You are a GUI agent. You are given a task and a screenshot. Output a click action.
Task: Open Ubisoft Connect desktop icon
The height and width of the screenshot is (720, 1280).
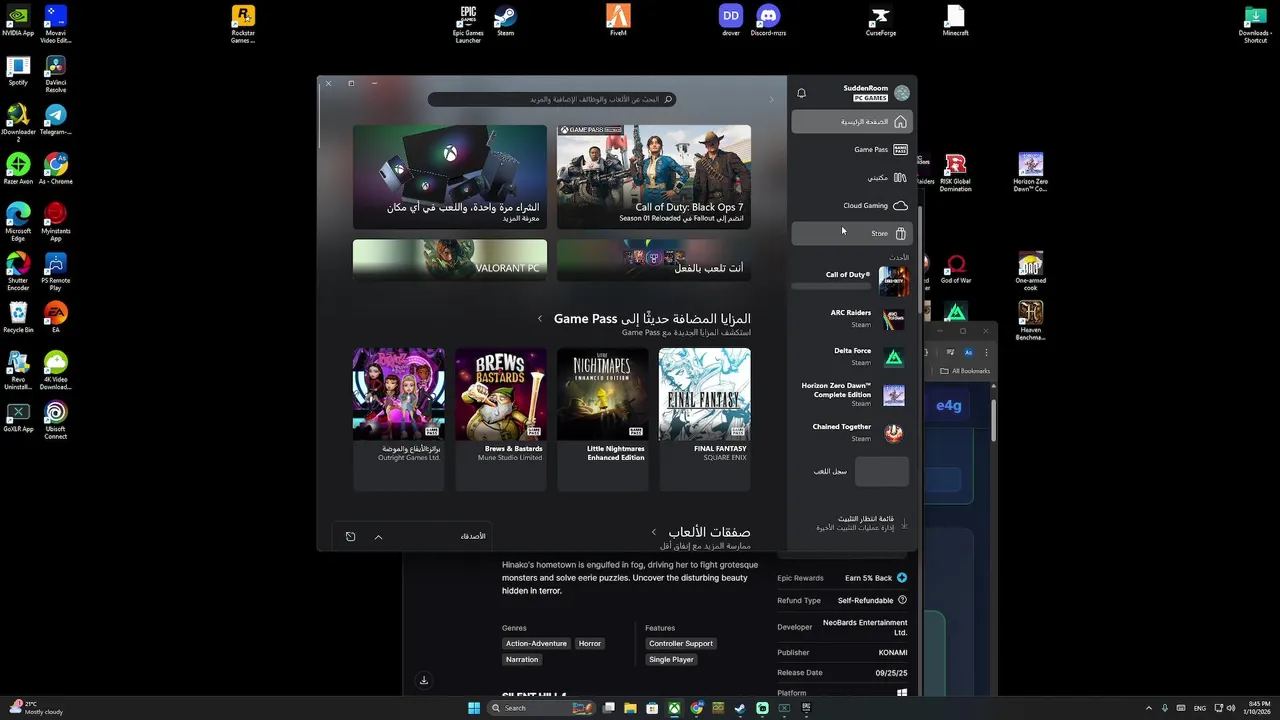click(56, 420)
